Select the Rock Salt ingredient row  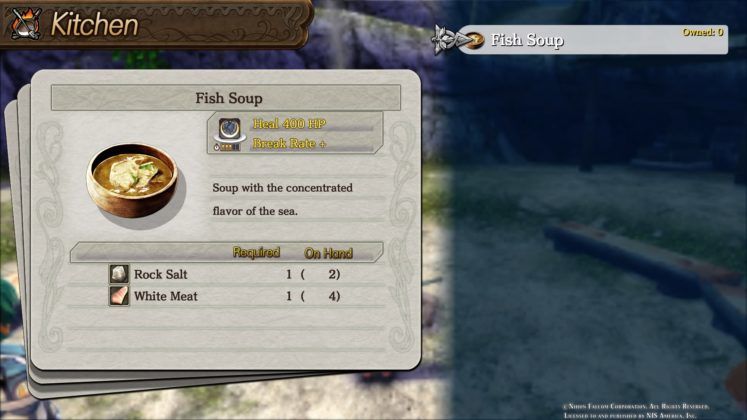click(x=226, y=274)
